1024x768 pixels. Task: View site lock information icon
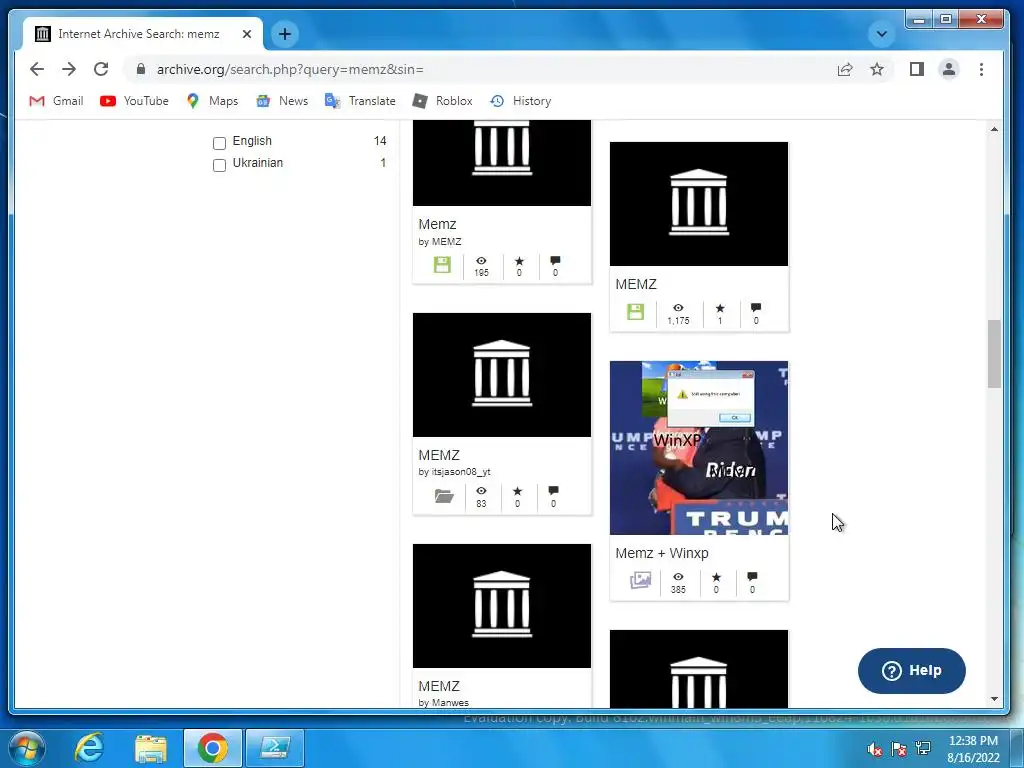(140, 69)
